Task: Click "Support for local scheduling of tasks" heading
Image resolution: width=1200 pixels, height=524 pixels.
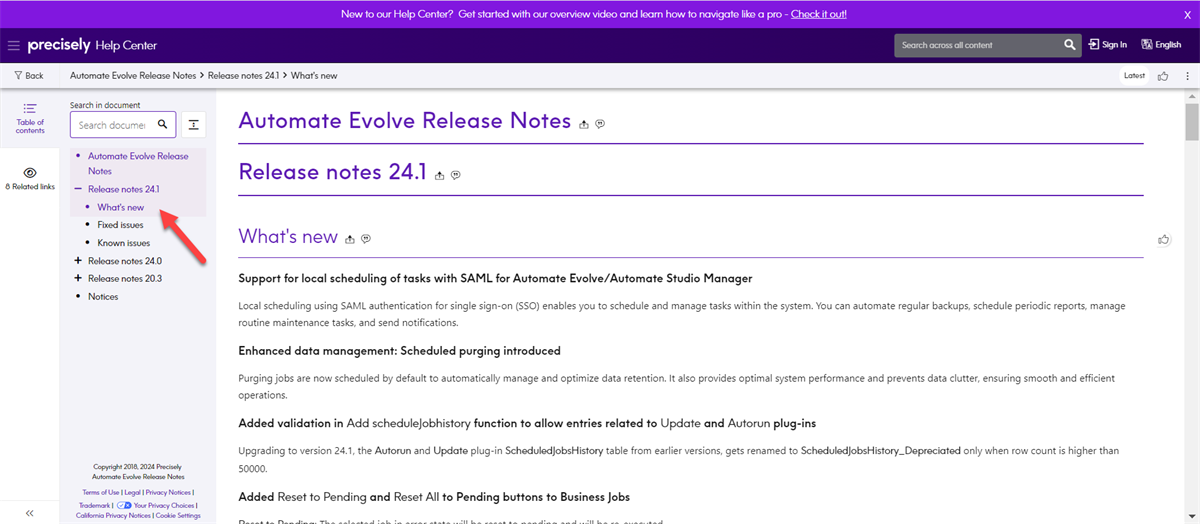Action: (495, 278)
